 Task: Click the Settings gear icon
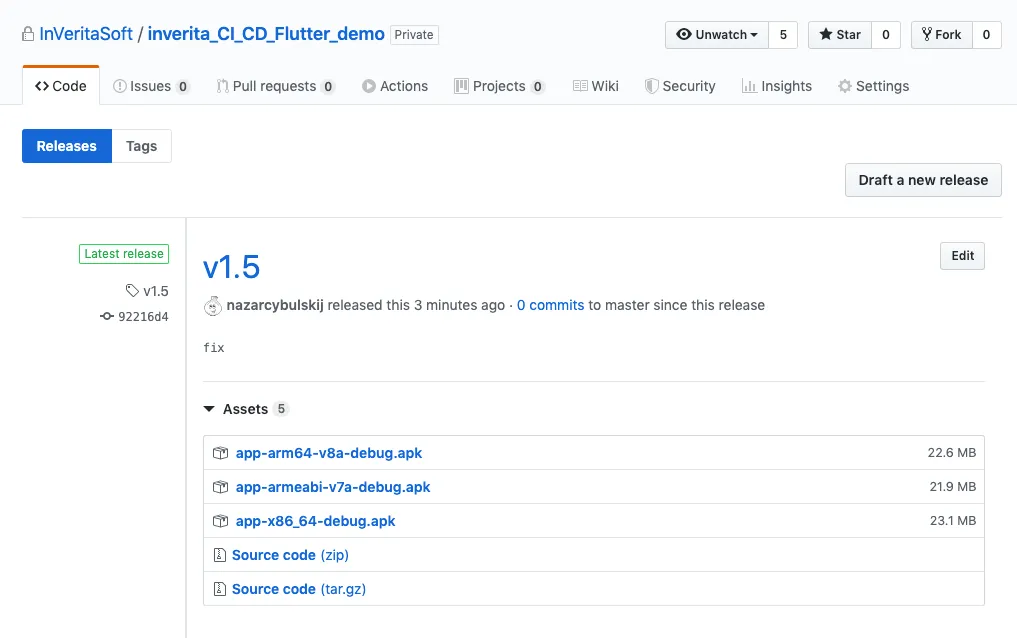click(x=844, y=86)
